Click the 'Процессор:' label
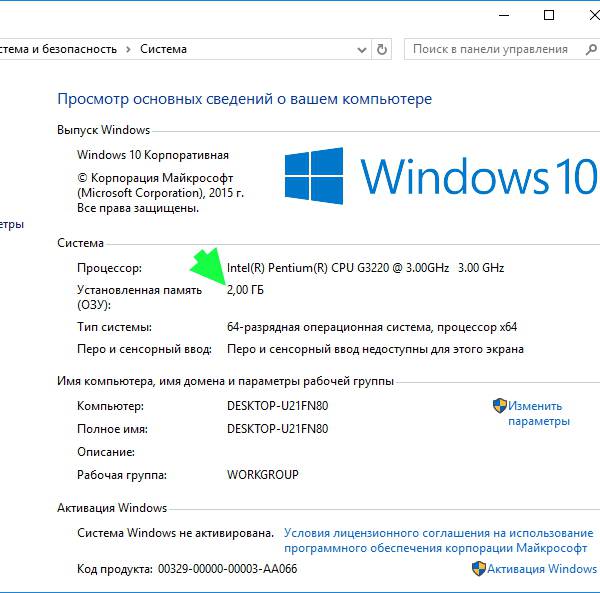This screenshot has width=600, height=593. (x=109, y=268)
